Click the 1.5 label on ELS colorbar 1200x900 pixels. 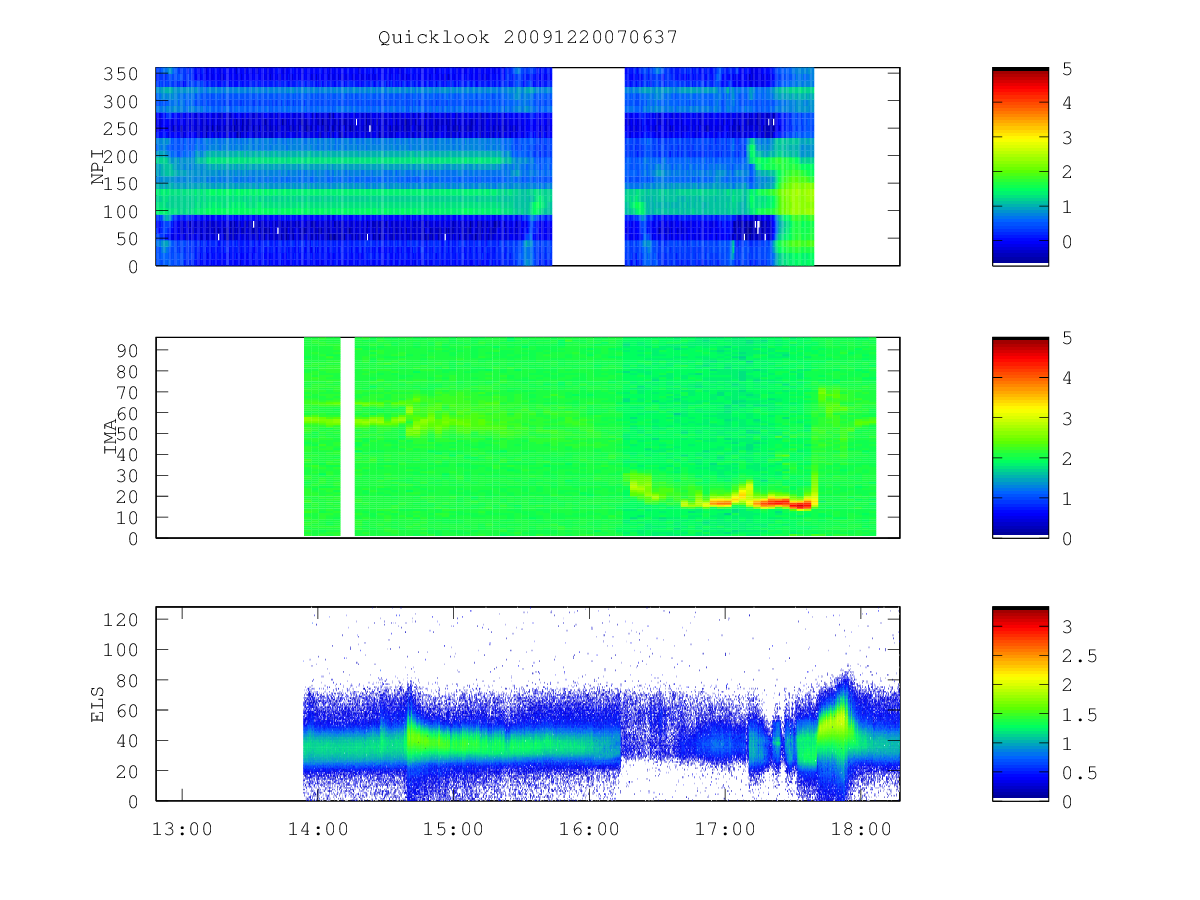[x=1079, y=714]
